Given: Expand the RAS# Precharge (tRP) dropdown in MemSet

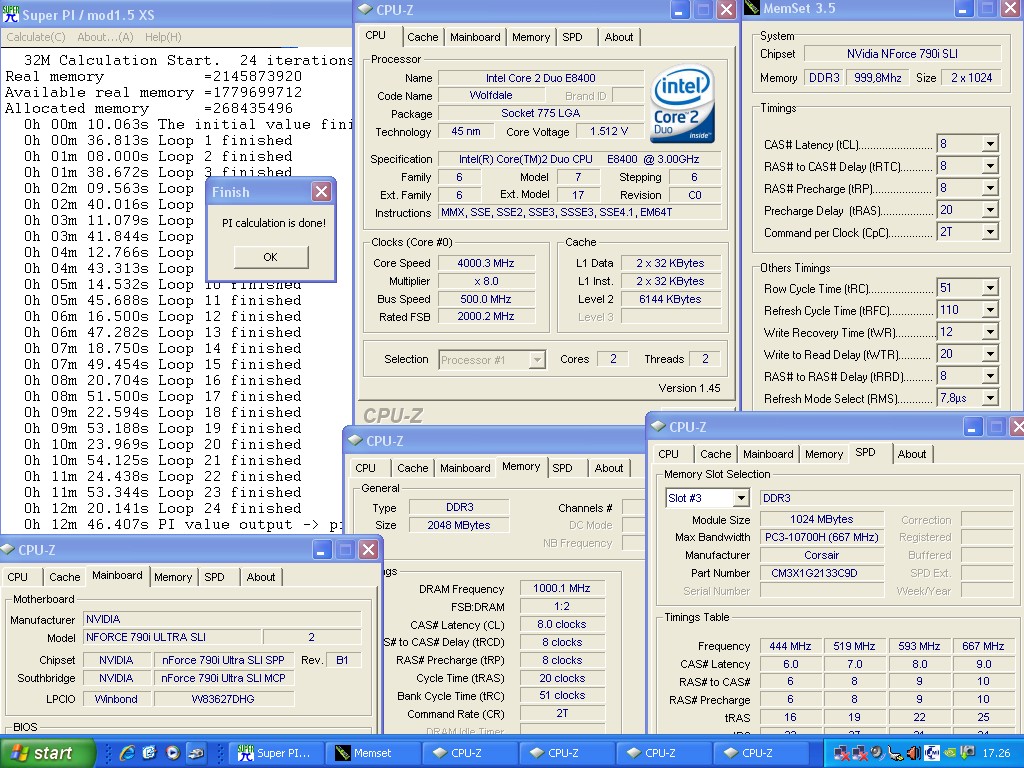Looking at the screenshot, I should [990, 189].
